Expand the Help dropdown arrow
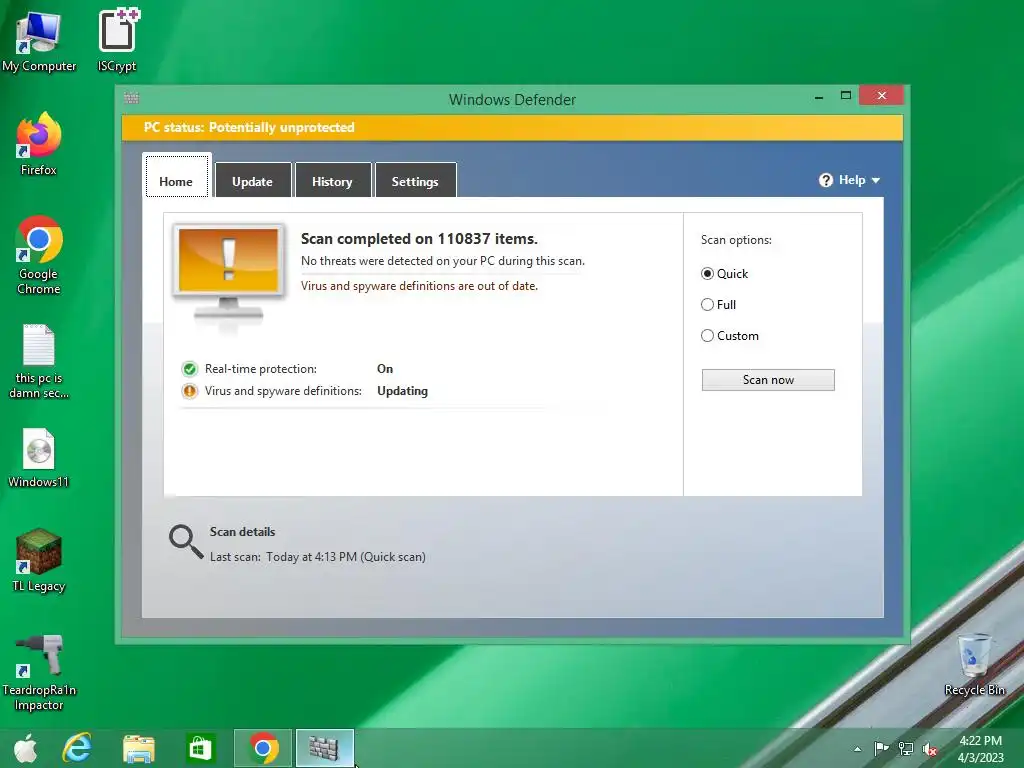1024x768 pixels. tap(876, 181)
